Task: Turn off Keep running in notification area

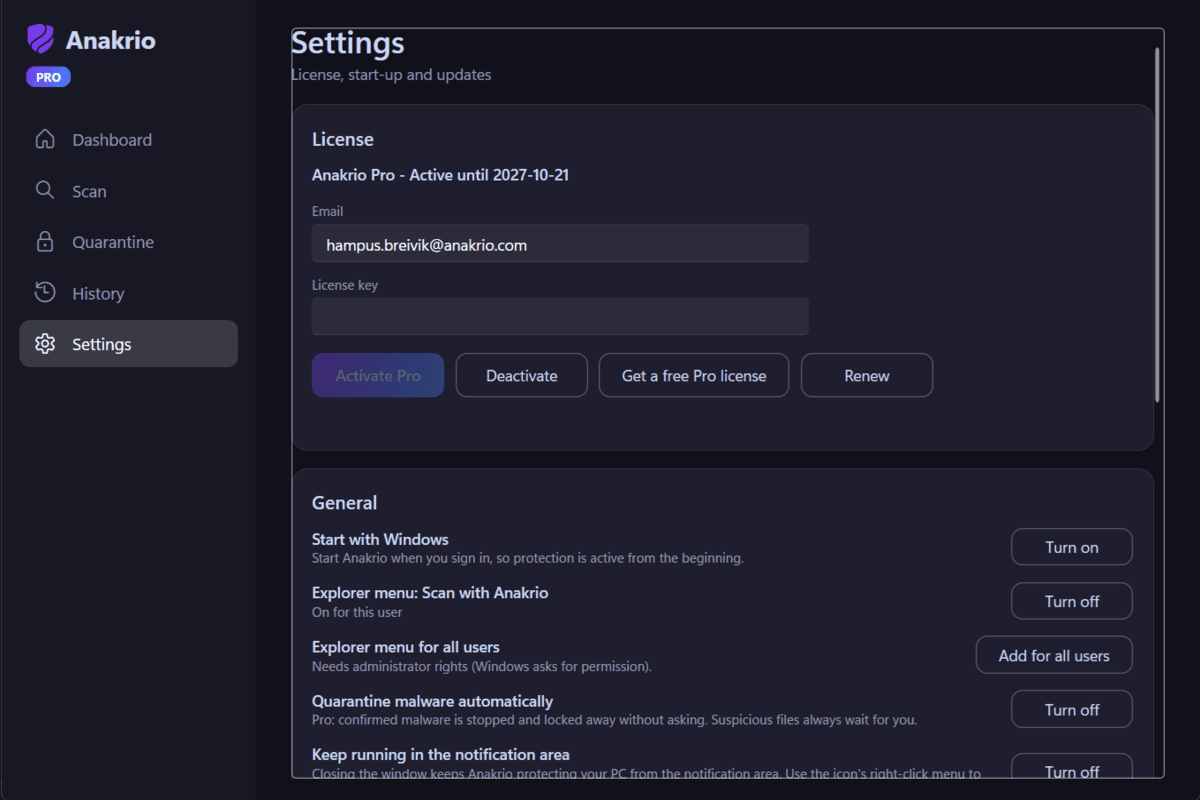Action: tap(1072, 767)
